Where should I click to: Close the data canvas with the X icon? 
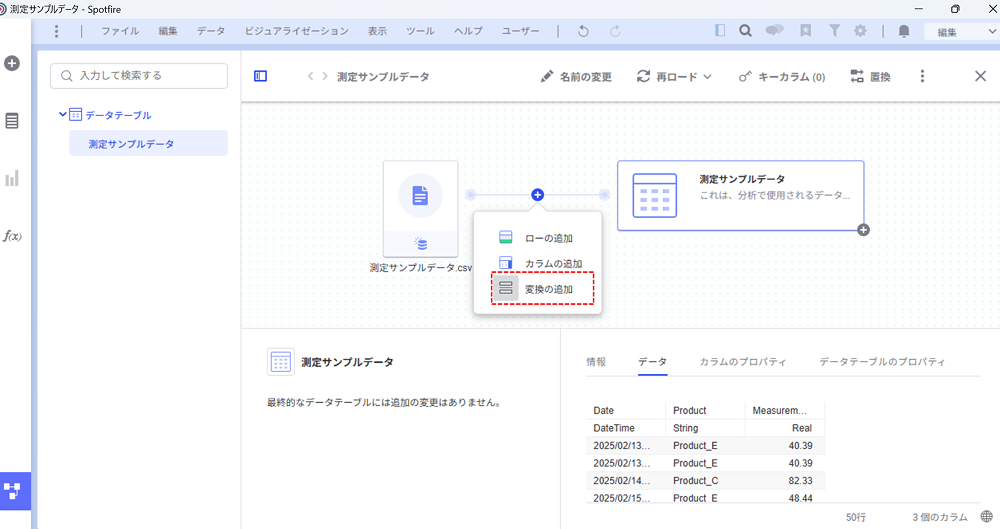980,76
